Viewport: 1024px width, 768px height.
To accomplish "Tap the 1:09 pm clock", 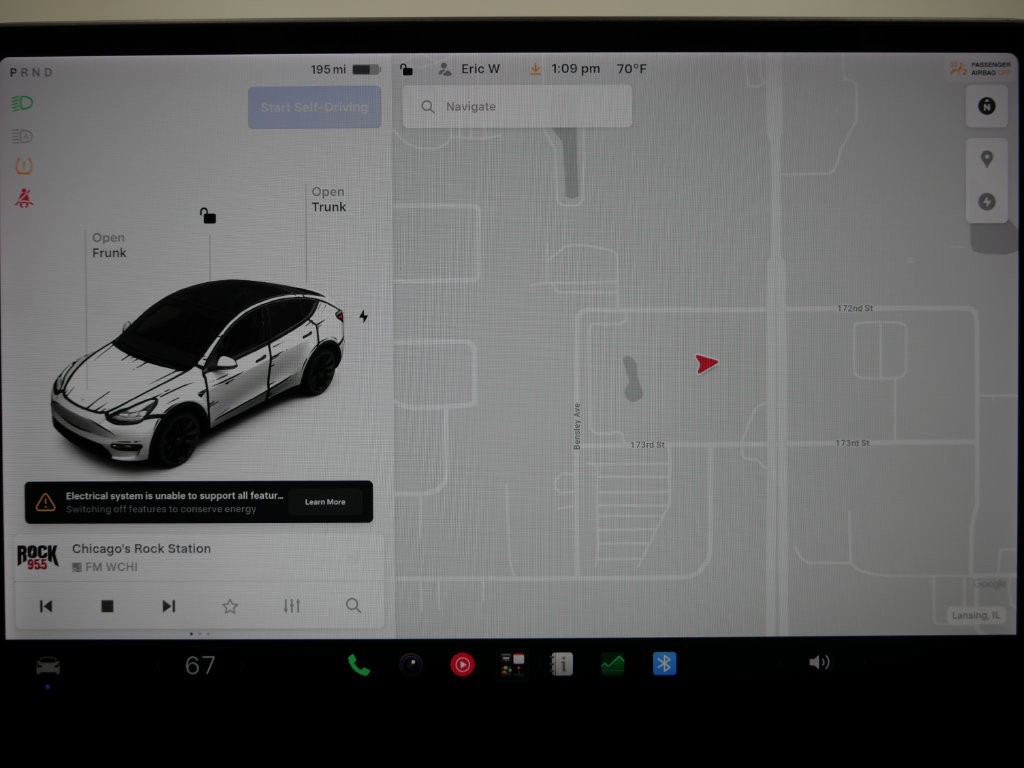I will pos(575,69).
